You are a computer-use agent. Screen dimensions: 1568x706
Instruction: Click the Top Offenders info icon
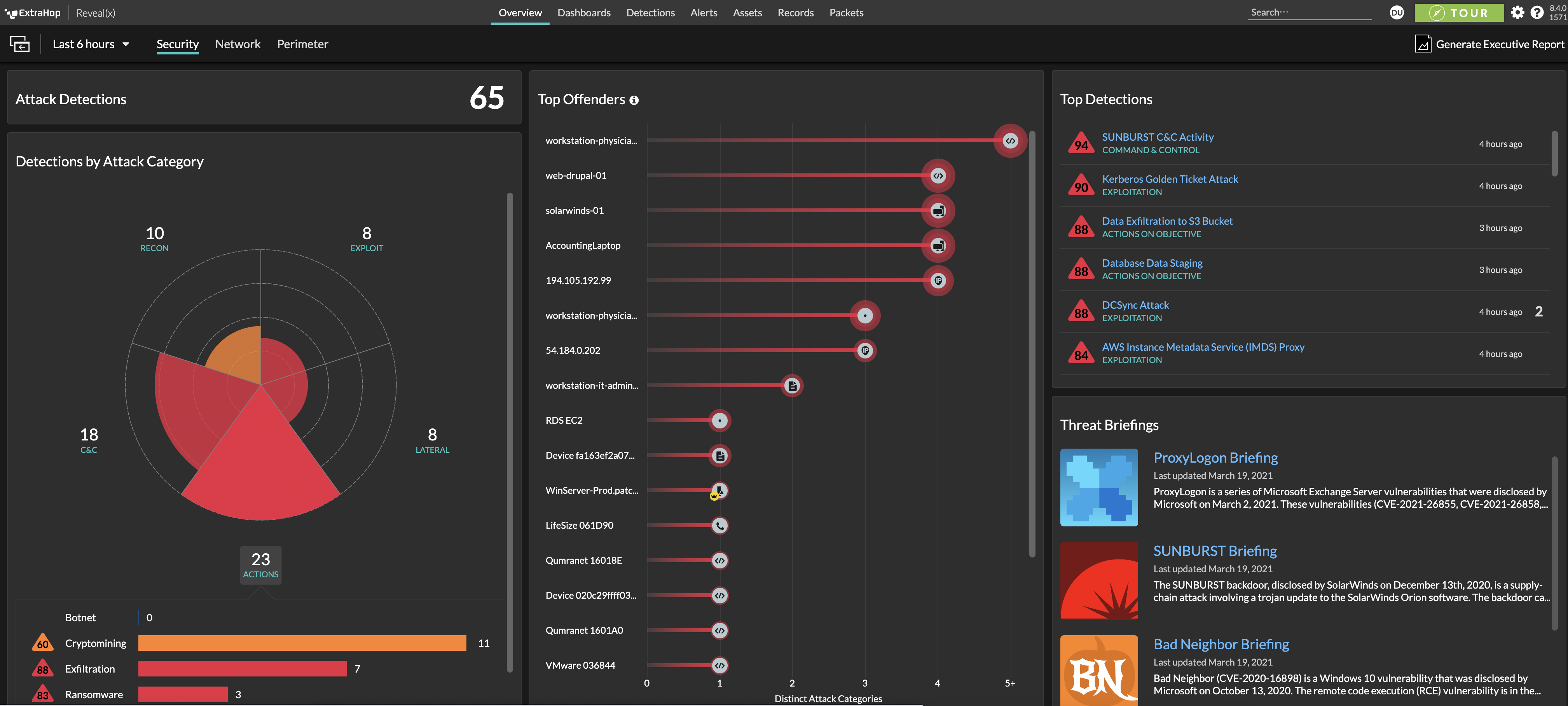[x=634, y=100]
